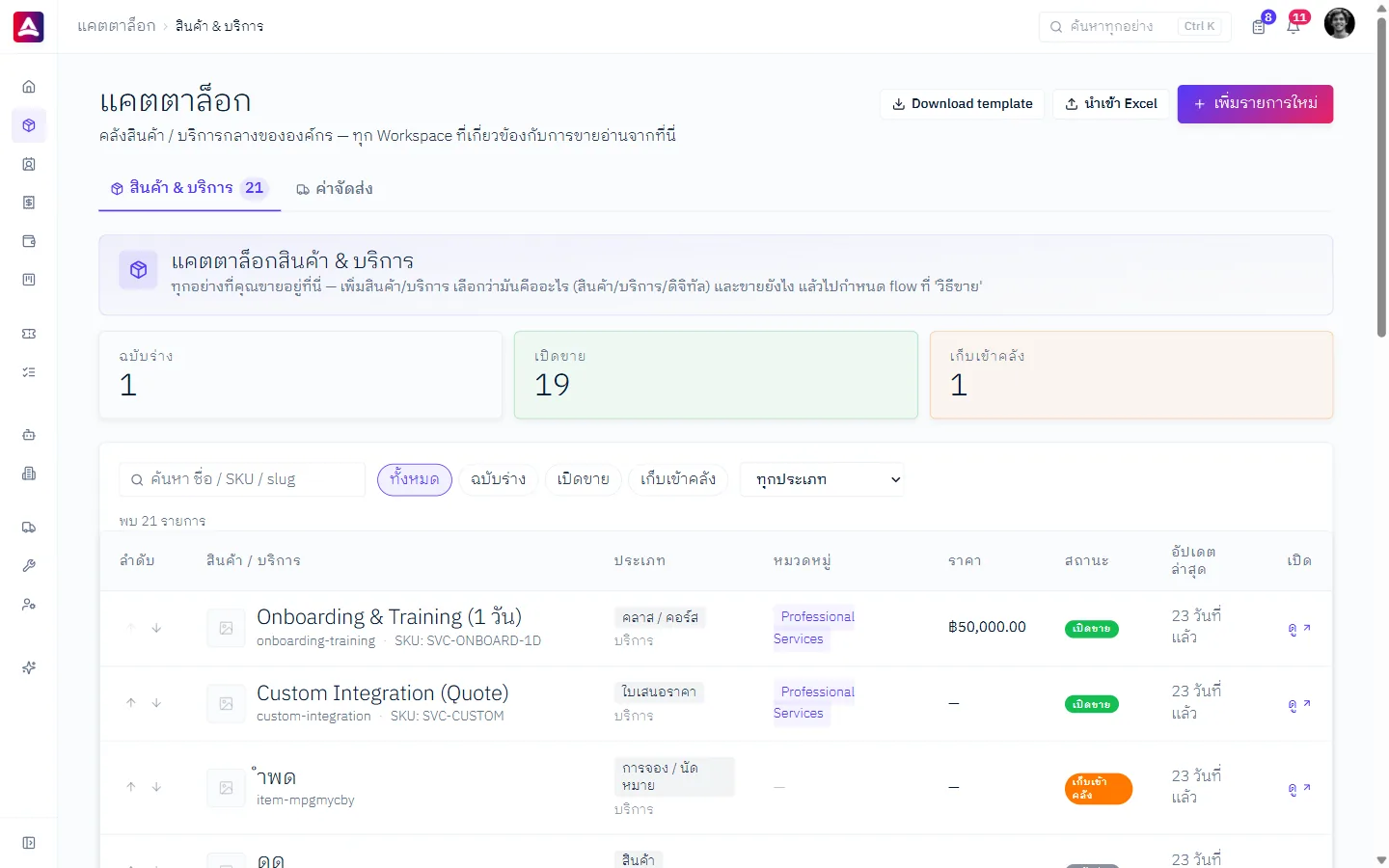This screenshot has height=868, width=1389.
Task: Open the wrench tools icon in sidebar
Action: 29,566
